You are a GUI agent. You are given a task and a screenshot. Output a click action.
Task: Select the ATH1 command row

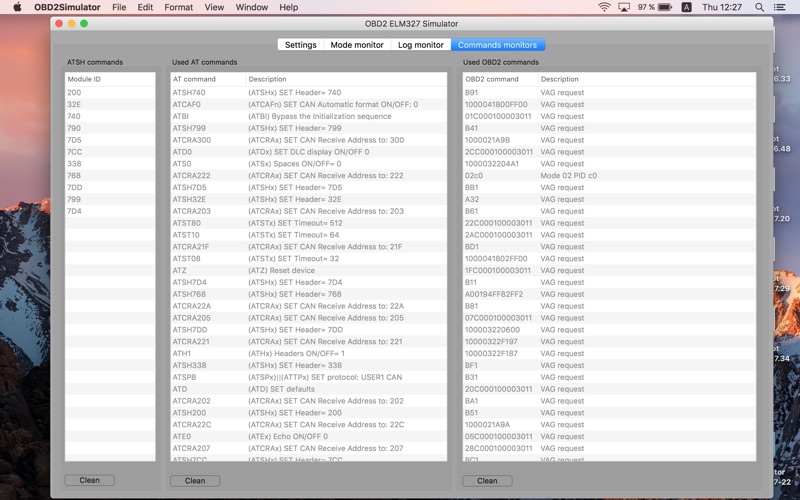click(309, 353)
